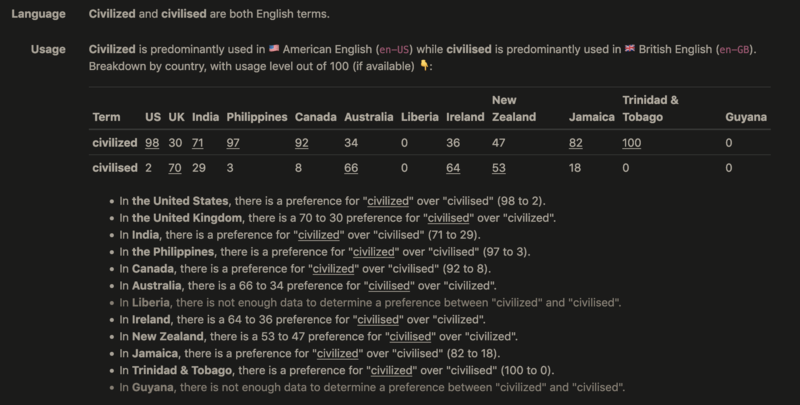Click underlined "civilised" in New Zealand bullet
This screenshot has height=405, width=800.
[411, 337]
